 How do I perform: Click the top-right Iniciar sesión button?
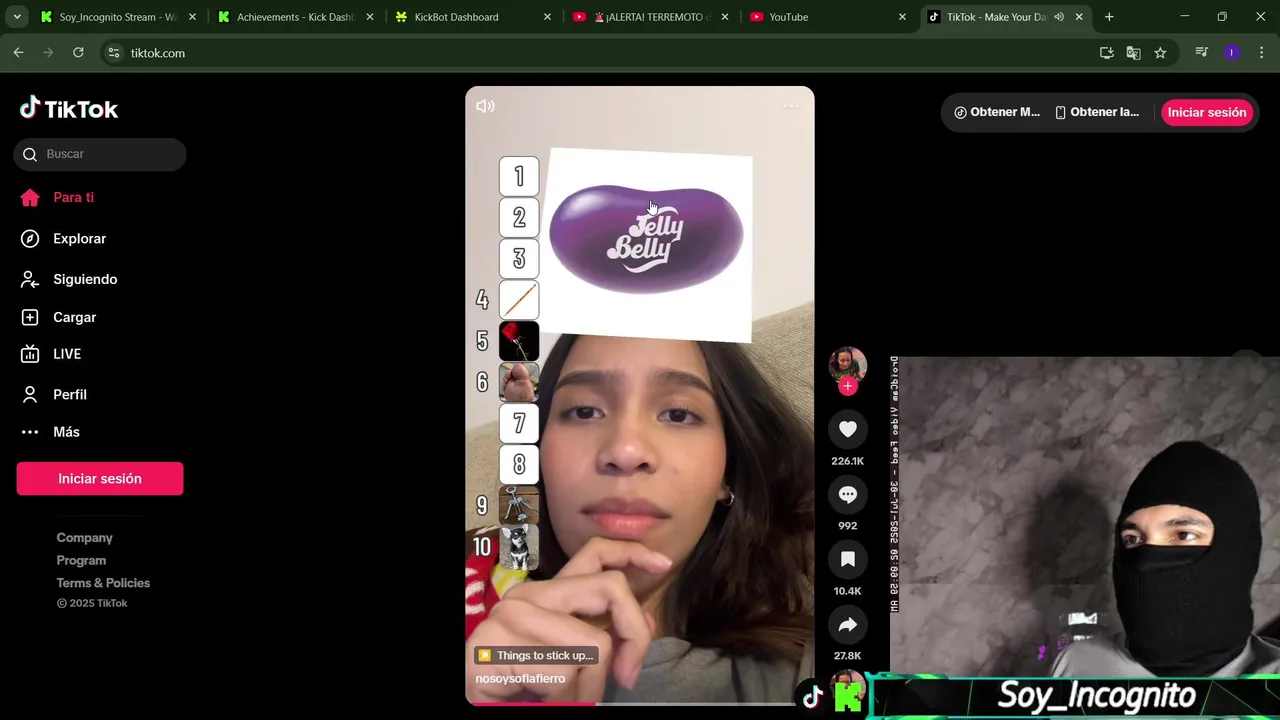pyautogui.click(x=1207, y=112)
